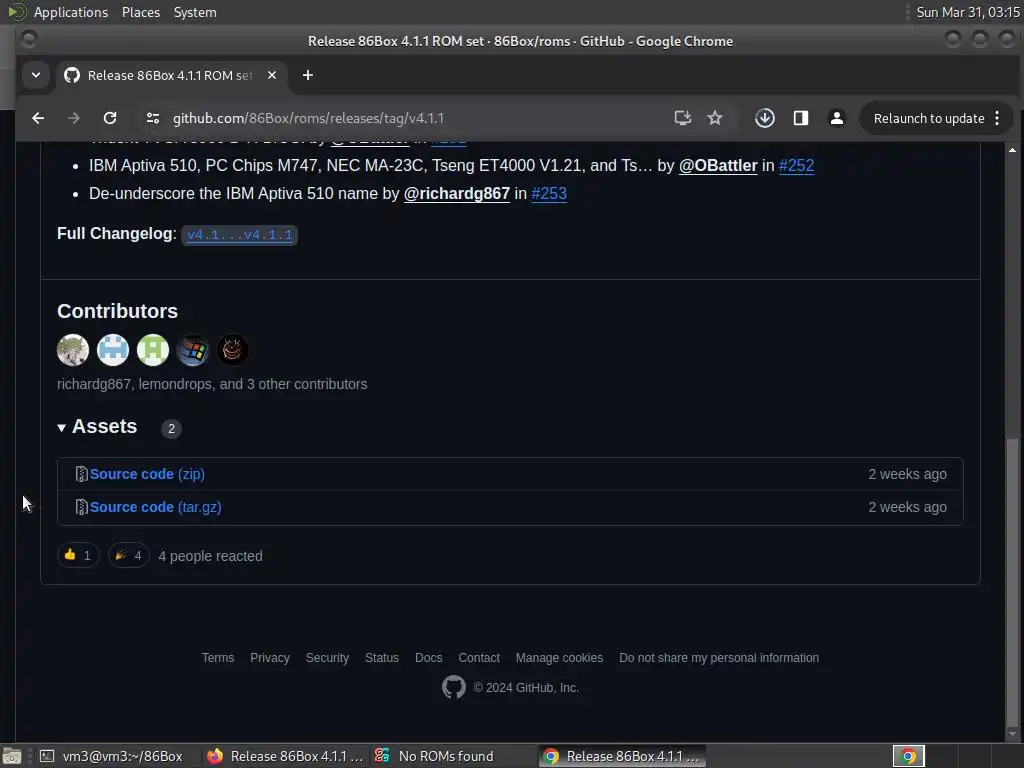Screen dimensions: 1024x768
Task: Switch to Firefox Release 86Box window in taskbar
Action: (285, 756)
